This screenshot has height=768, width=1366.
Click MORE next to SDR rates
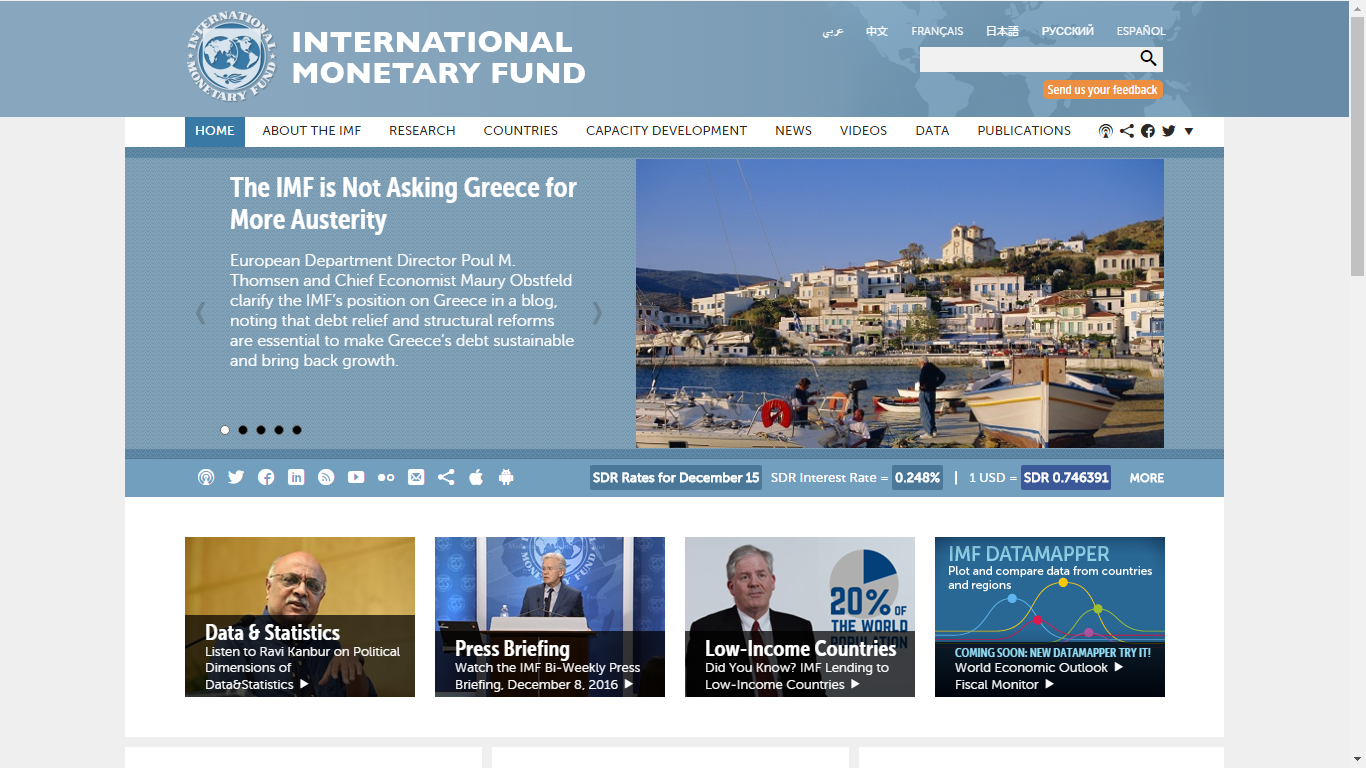coord(1146,478)
